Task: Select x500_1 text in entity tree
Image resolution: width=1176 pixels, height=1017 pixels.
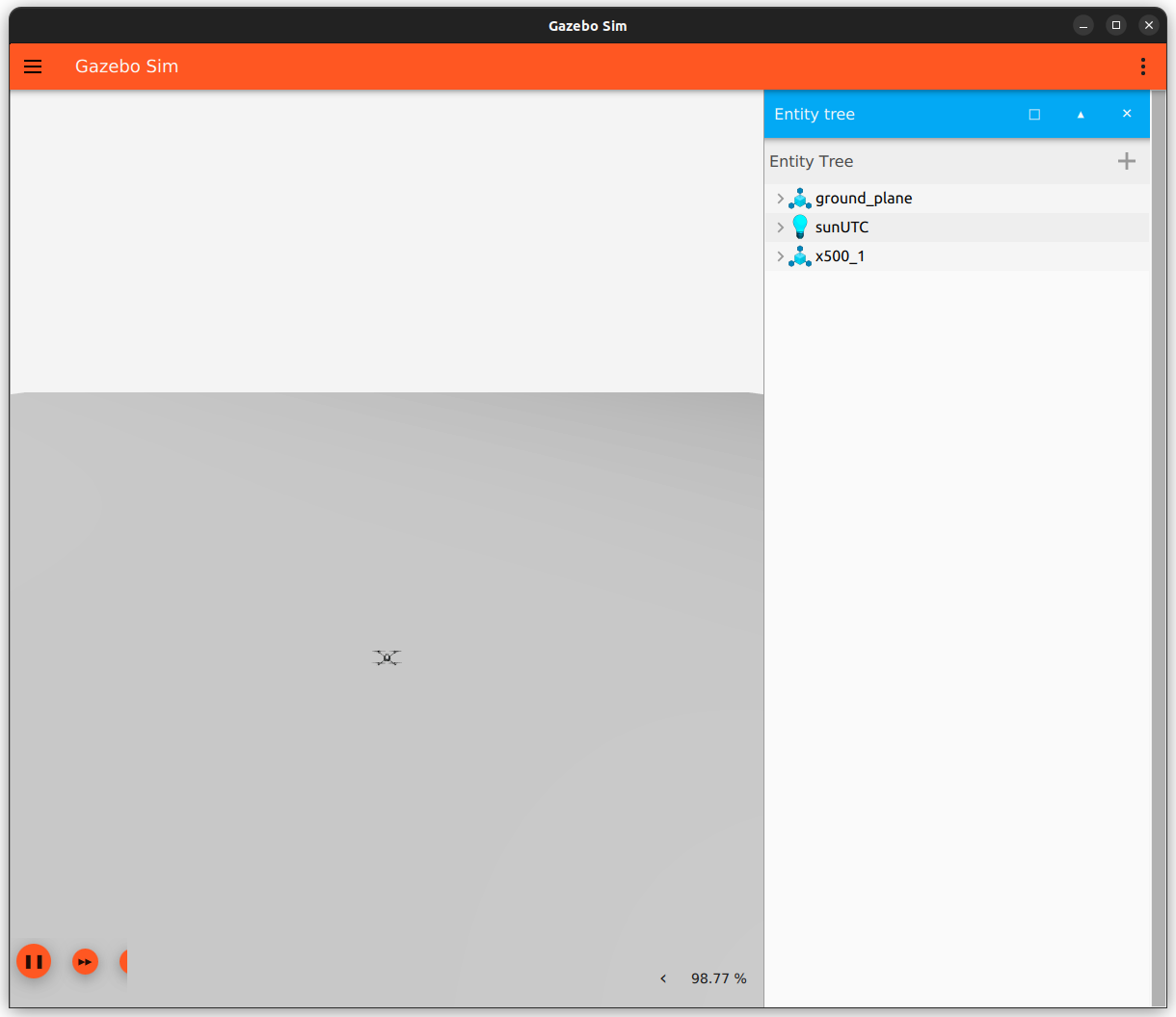Action: coord(840,256)
